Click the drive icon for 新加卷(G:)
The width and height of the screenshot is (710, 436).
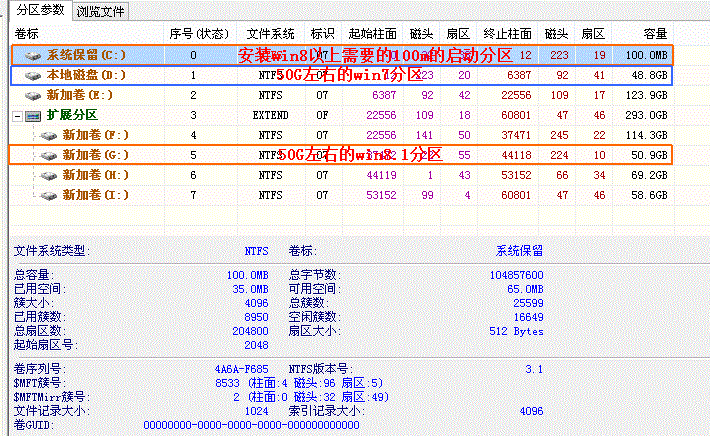(x=48, y=155)
